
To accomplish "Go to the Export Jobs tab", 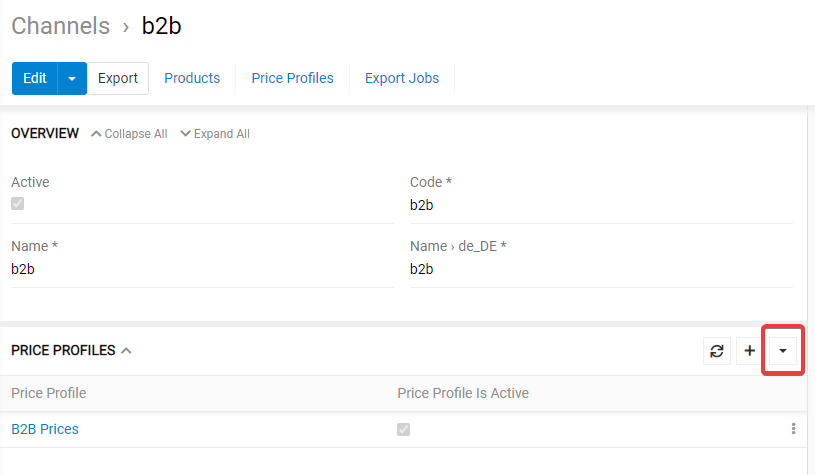I will pyautogui.click(x=402, y=78).
